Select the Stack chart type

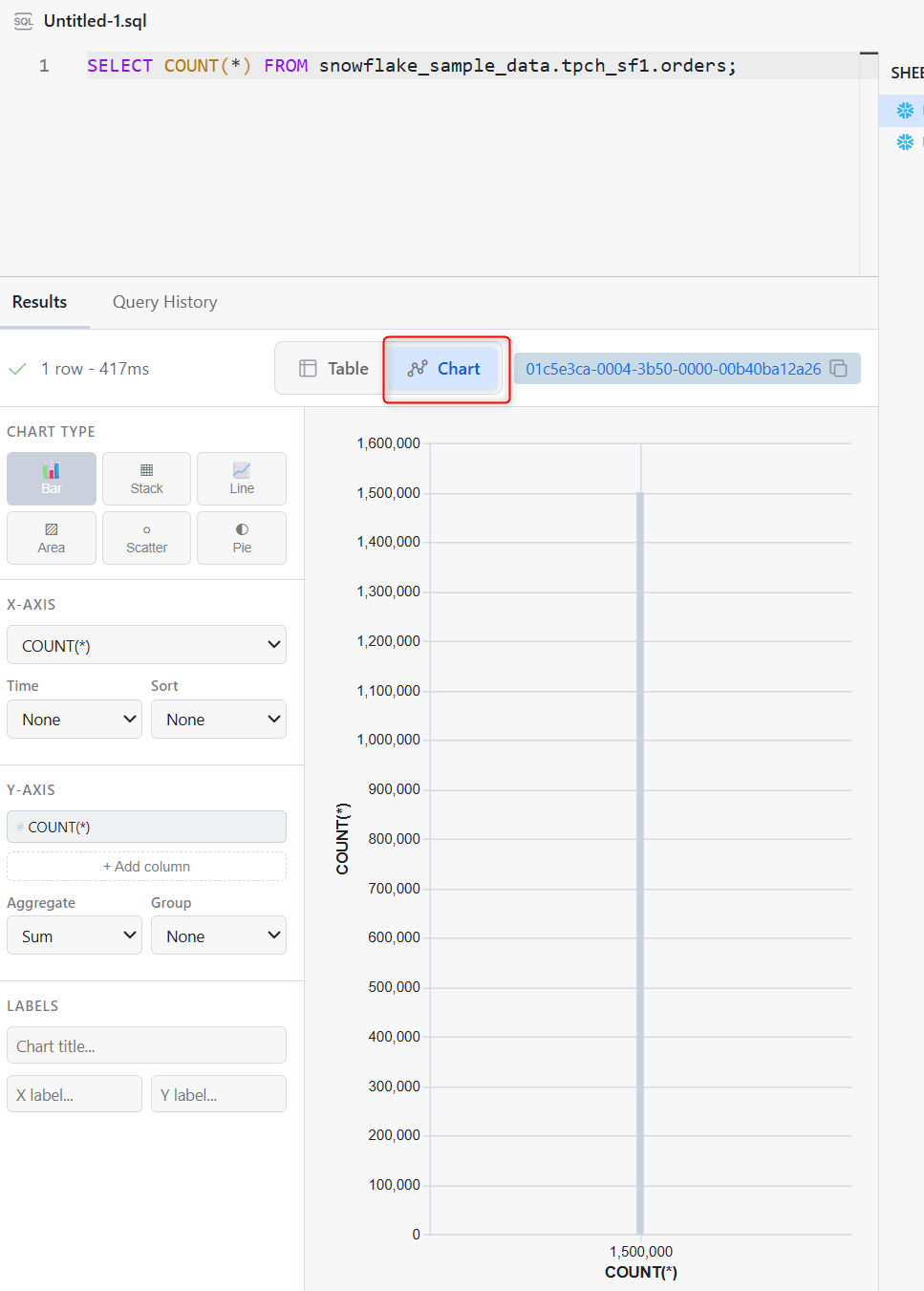[x=146, y=479]
